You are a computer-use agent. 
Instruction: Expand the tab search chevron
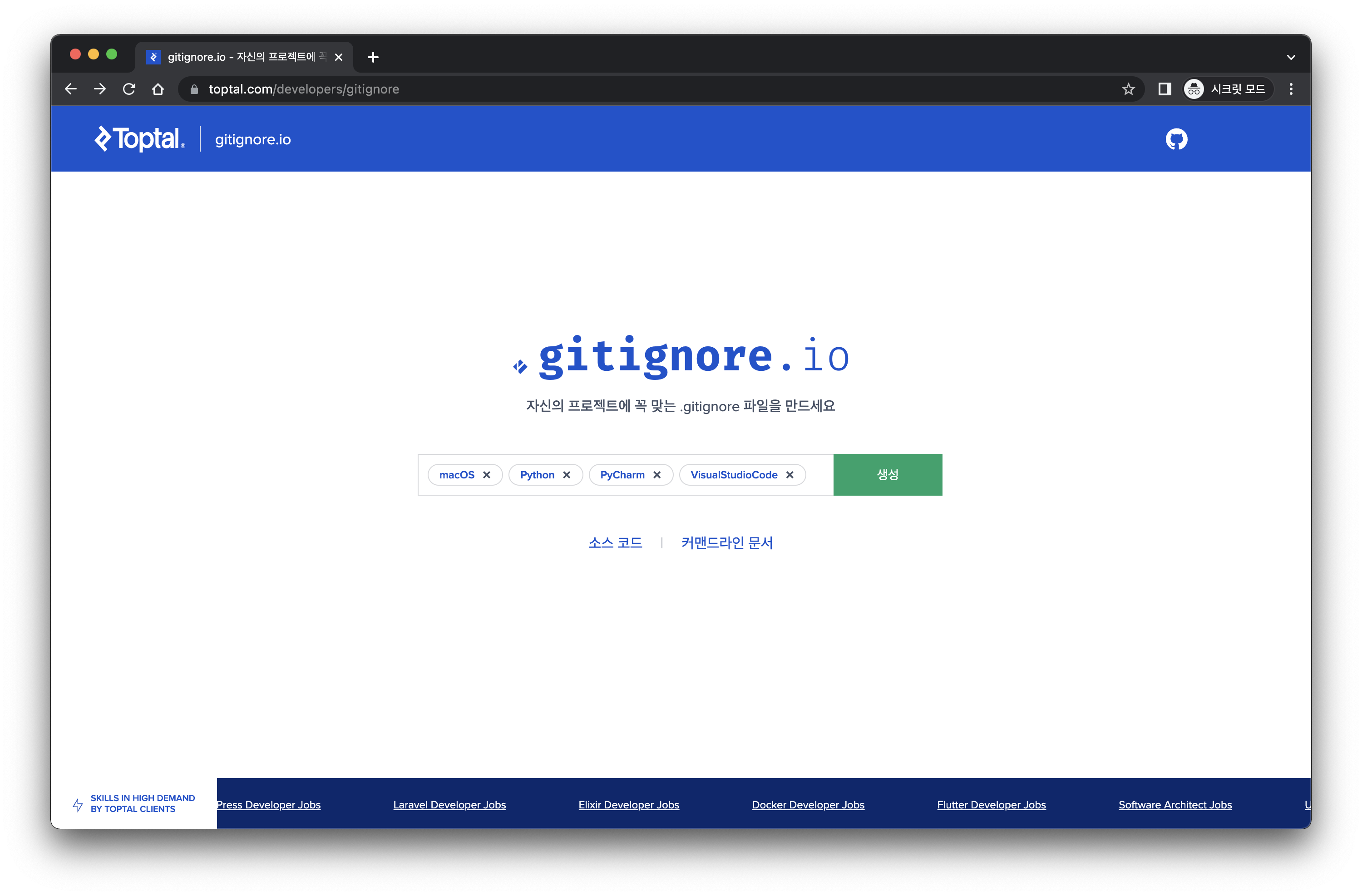click(x=1290, y=57)
